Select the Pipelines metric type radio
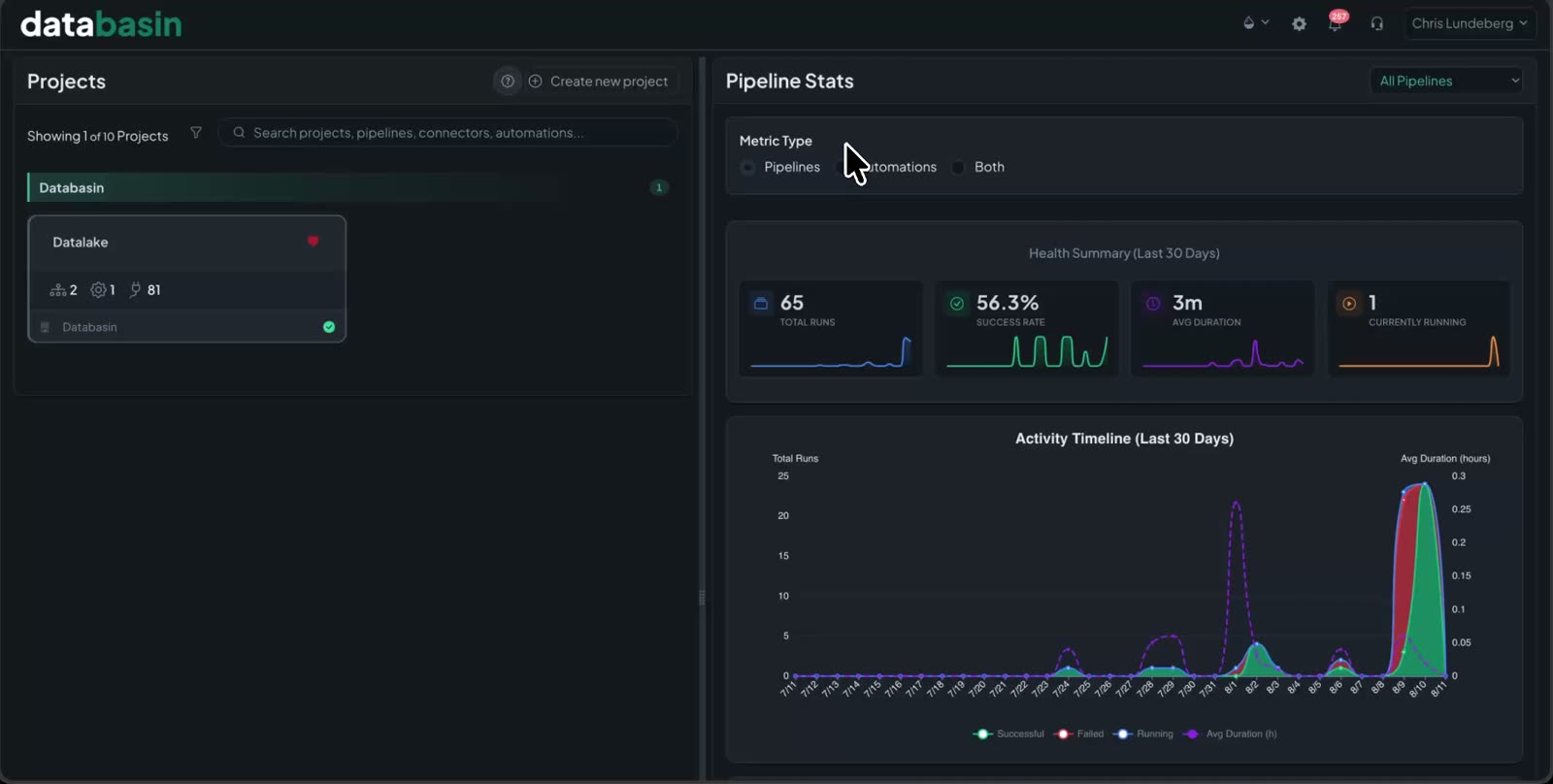 (747, 167)
